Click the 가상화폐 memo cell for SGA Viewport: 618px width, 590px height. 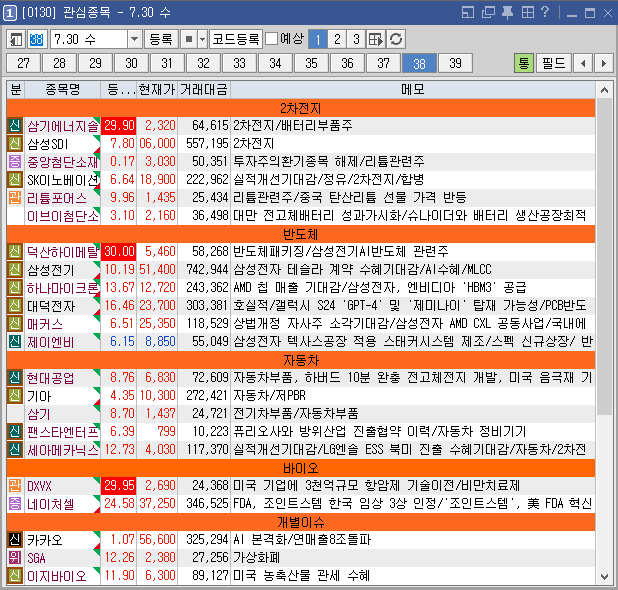(413, 558)
